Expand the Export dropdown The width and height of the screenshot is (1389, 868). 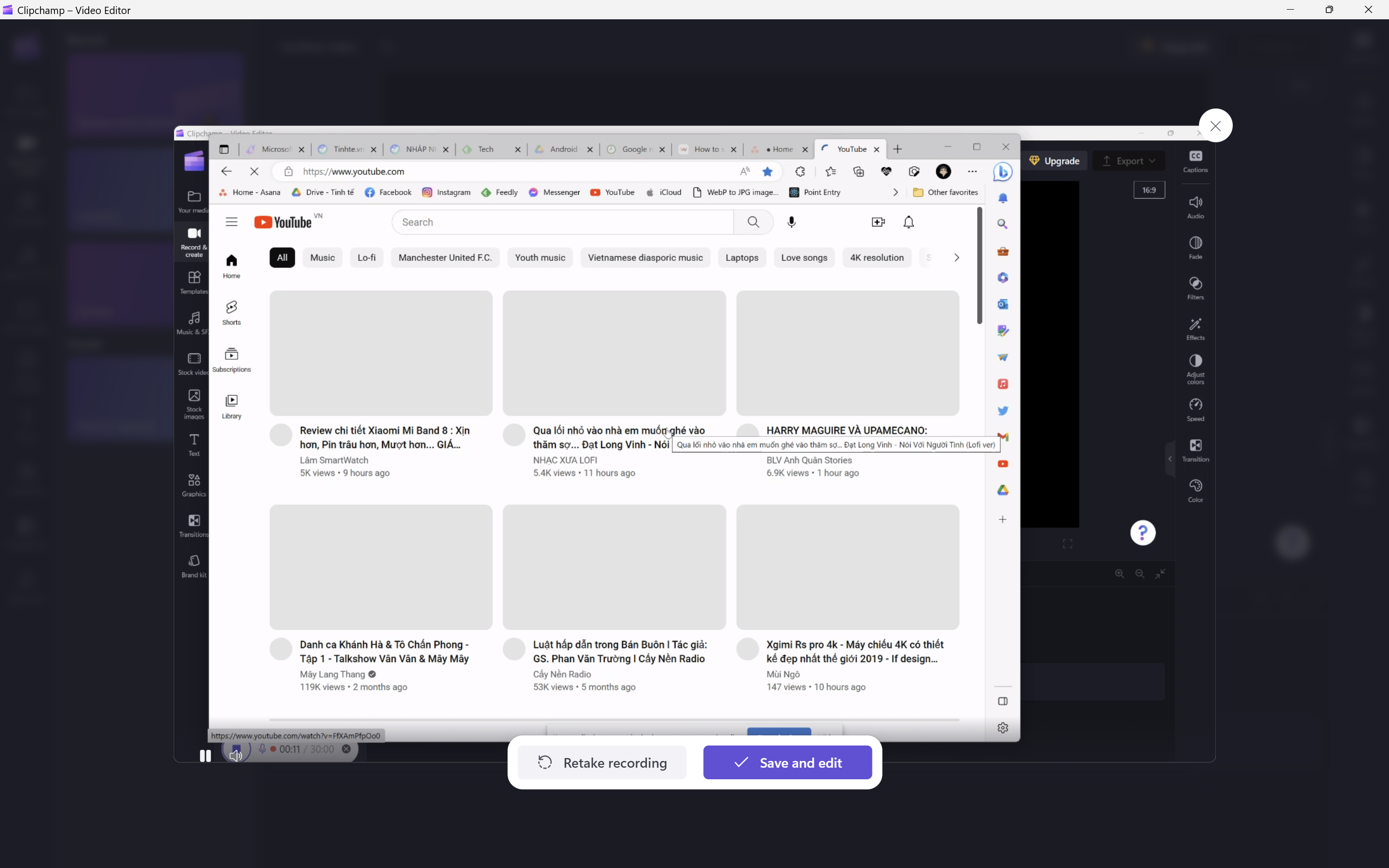(x=1128, y=162)
